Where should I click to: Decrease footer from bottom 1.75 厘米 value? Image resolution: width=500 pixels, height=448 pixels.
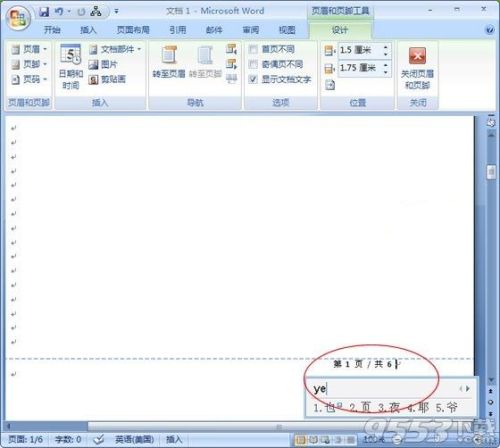[386, 72]
